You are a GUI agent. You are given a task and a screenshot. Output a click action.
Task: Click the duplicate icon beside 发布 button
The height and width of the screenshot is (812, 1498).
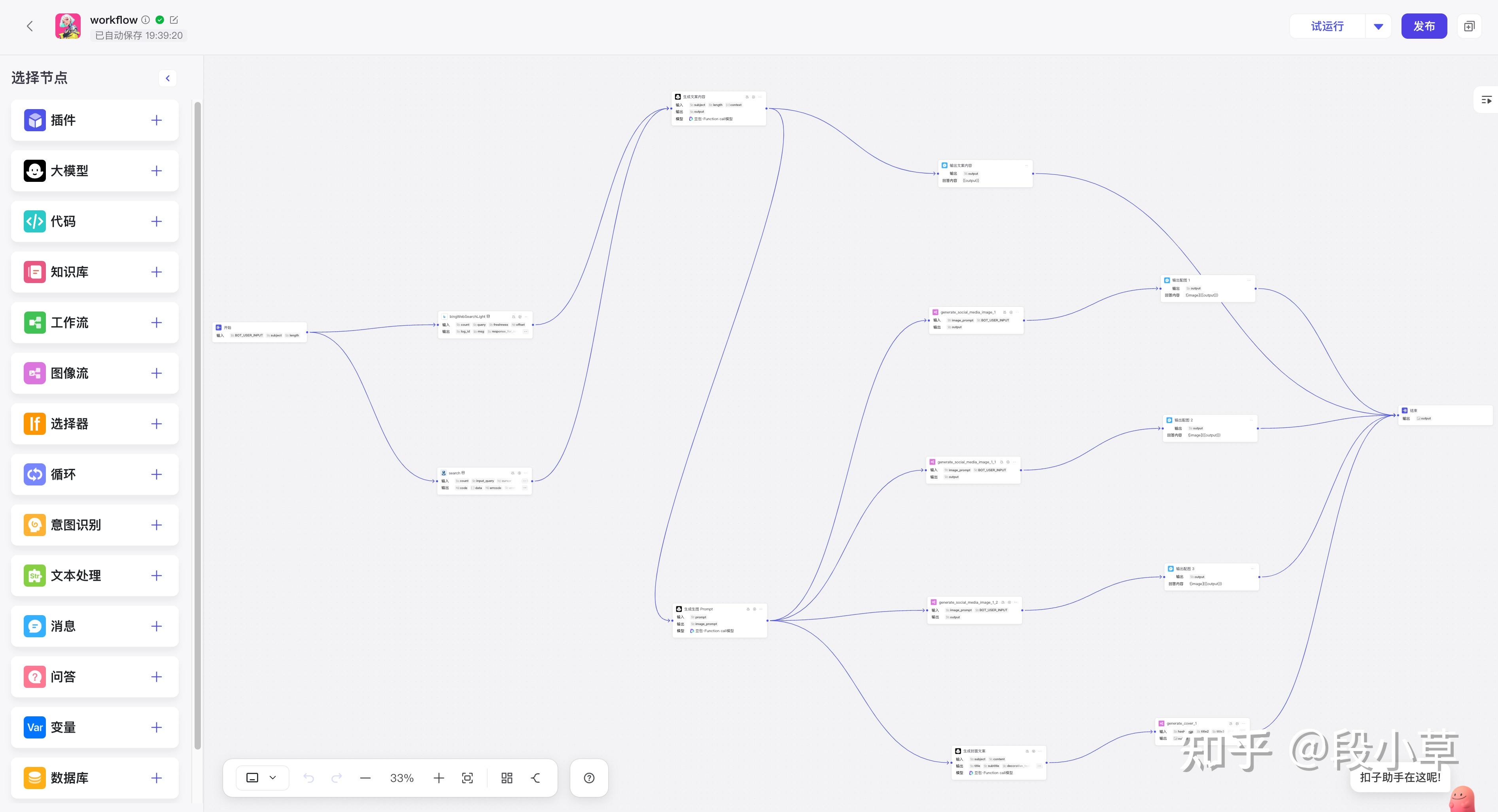click(1469, 26)
